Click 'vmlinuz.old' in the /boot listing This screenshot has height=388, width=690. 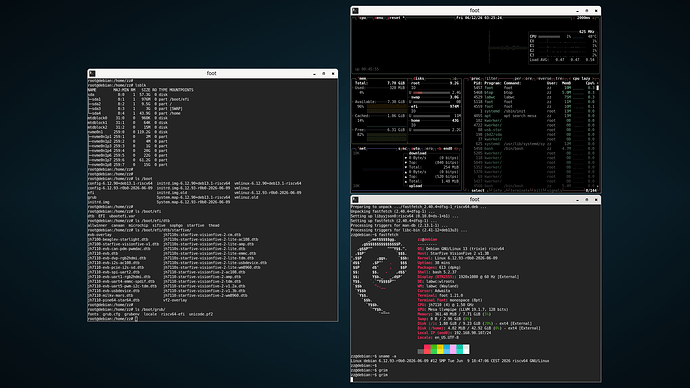click(246, 198)
